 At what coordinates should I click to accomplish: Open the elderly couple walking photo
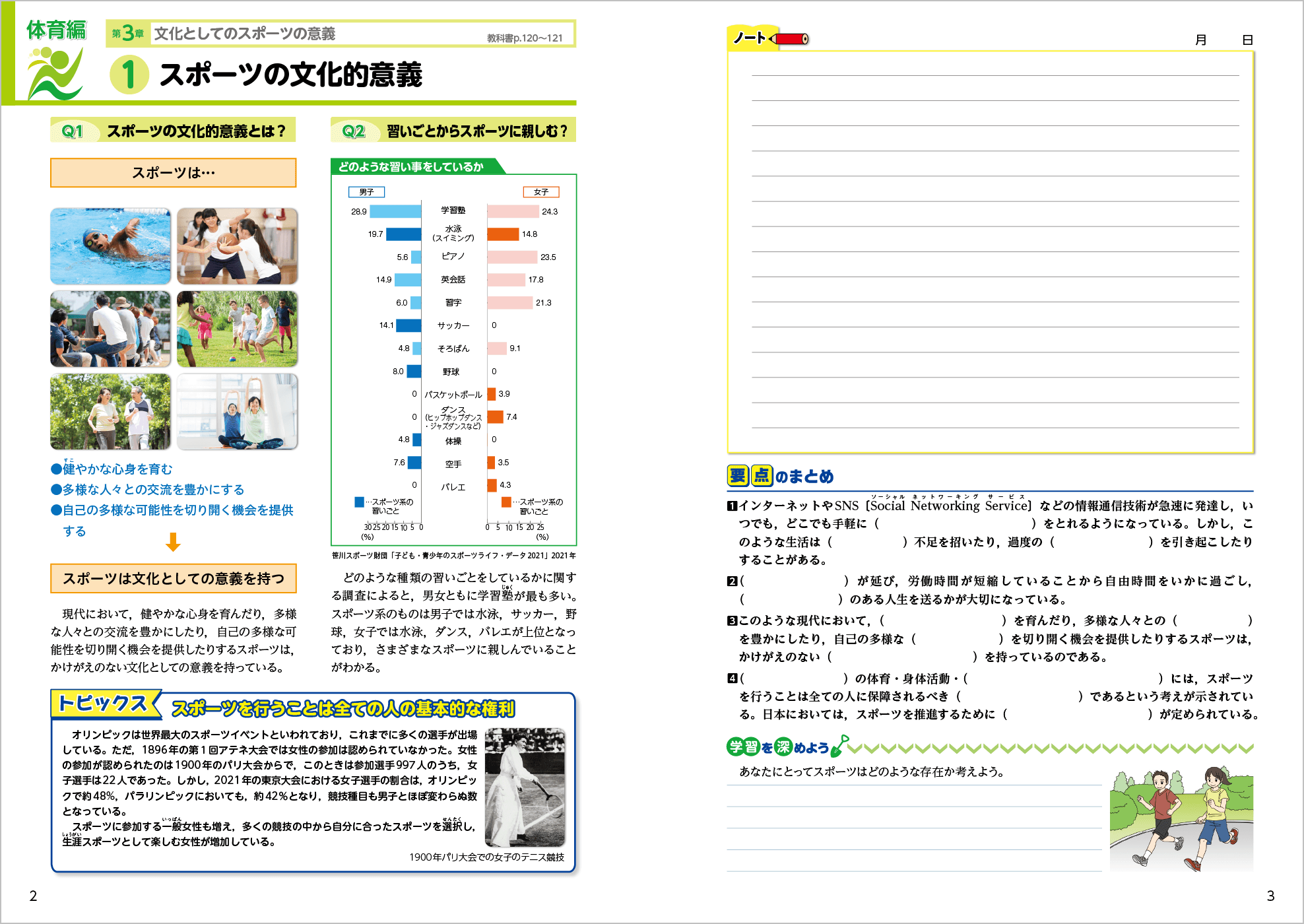[110, 412]
